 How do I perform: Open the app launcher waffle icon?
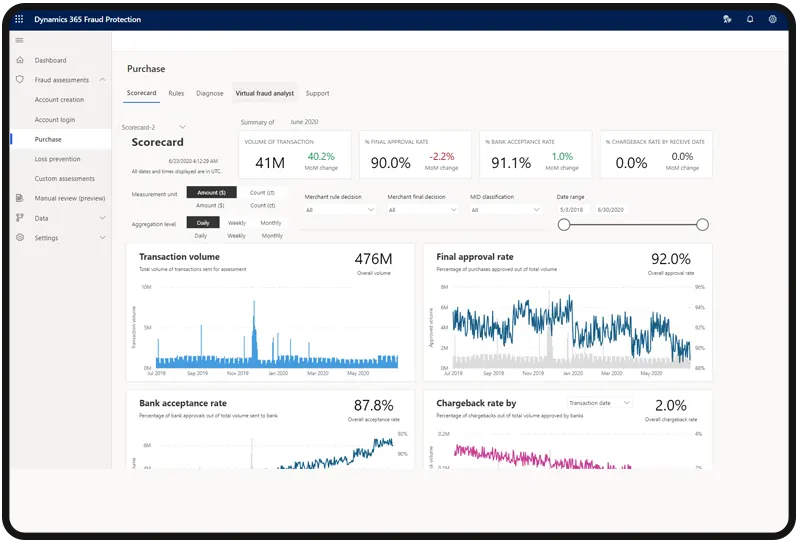point(19,19)
